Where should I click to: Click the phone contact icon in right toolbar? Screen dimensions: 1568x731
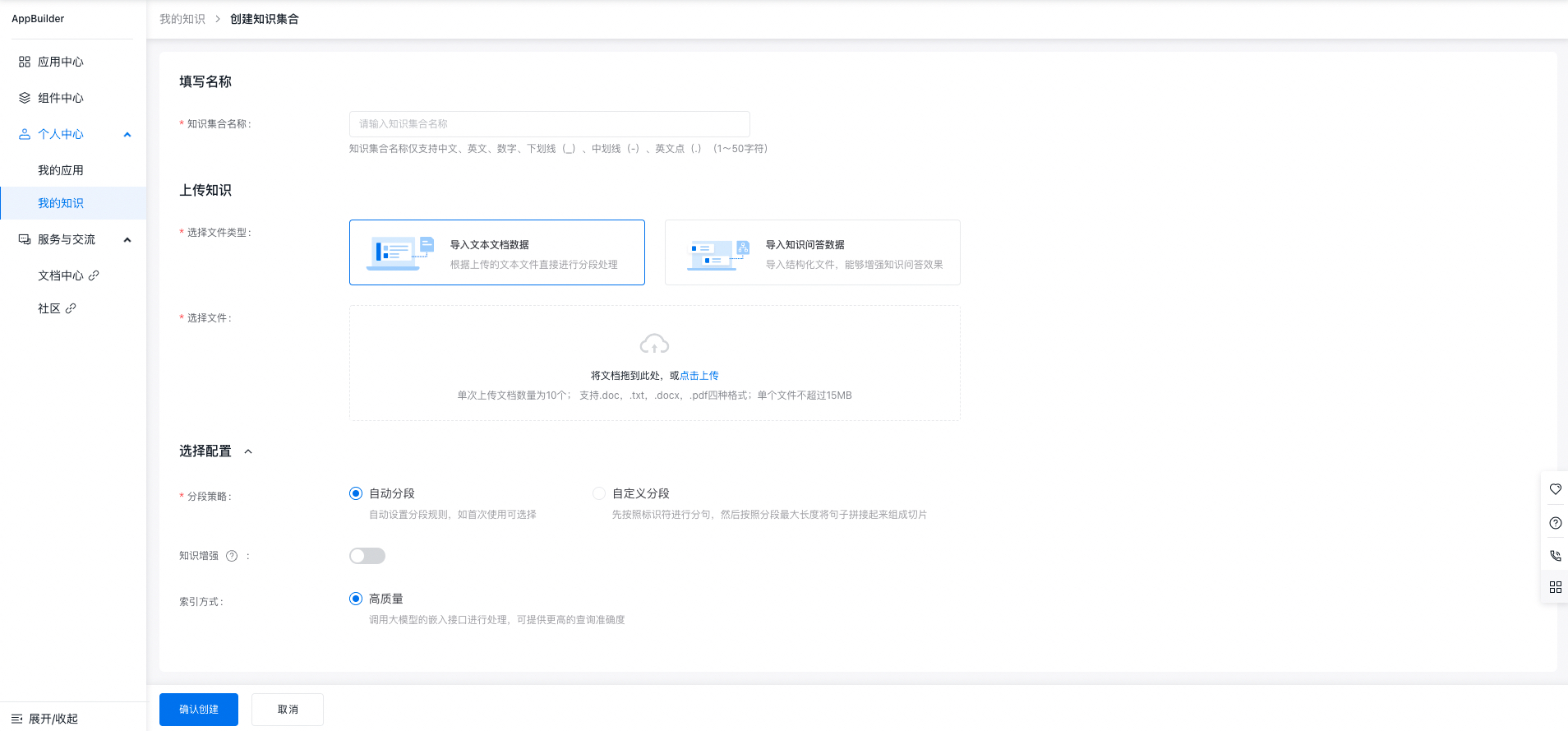coord(1555,556)
